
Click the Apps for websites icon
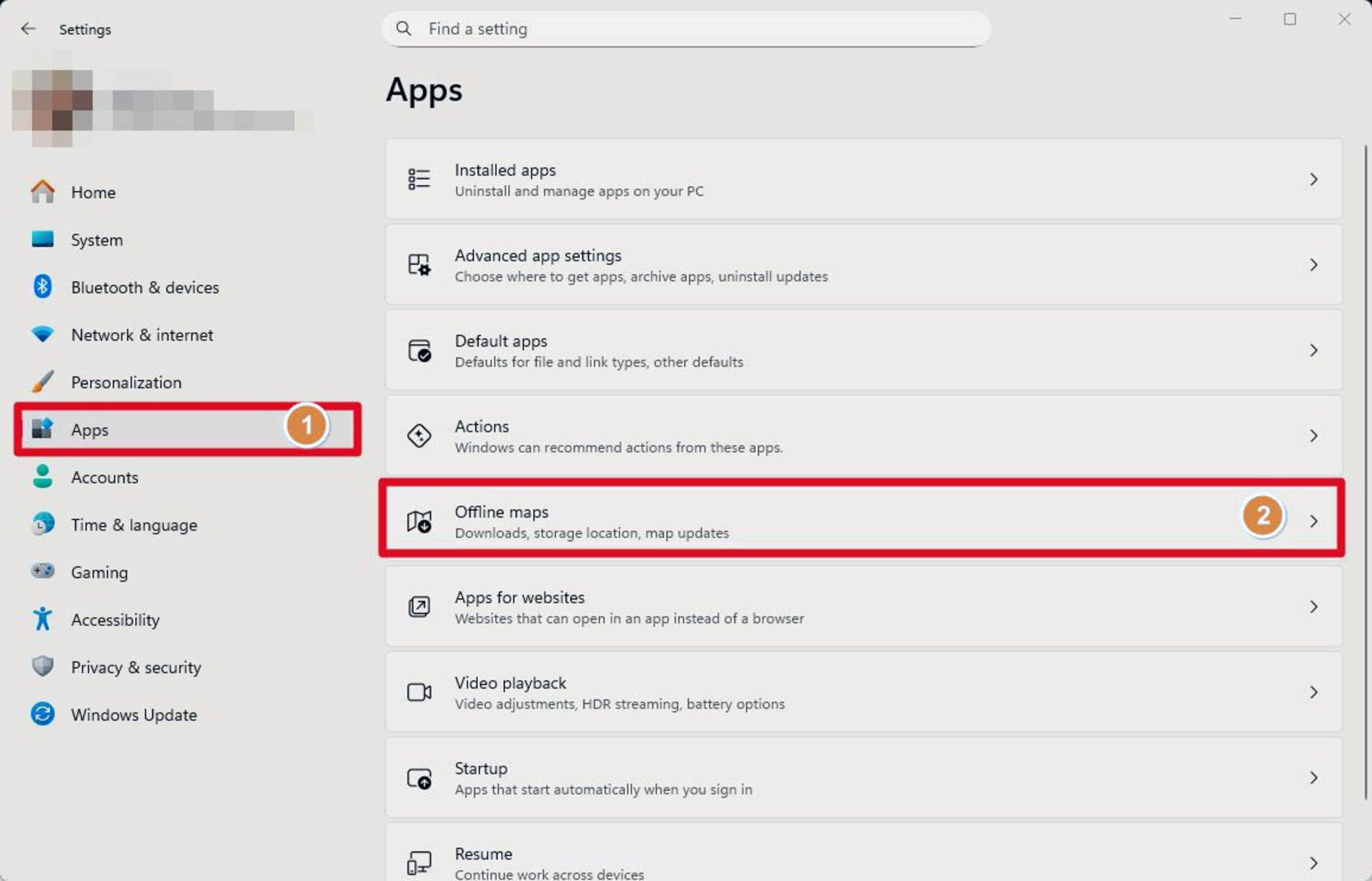click(419, 607)
